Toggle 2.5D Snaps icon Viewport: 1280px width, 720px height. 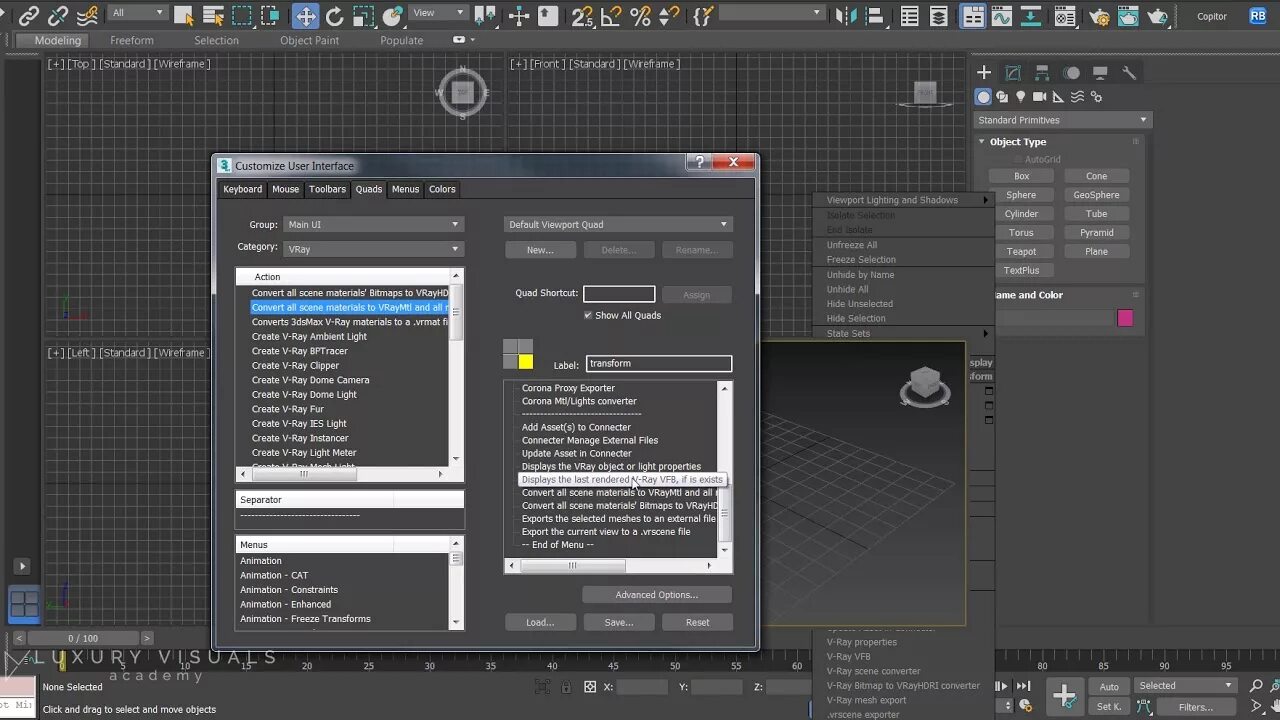click(583, 15)
